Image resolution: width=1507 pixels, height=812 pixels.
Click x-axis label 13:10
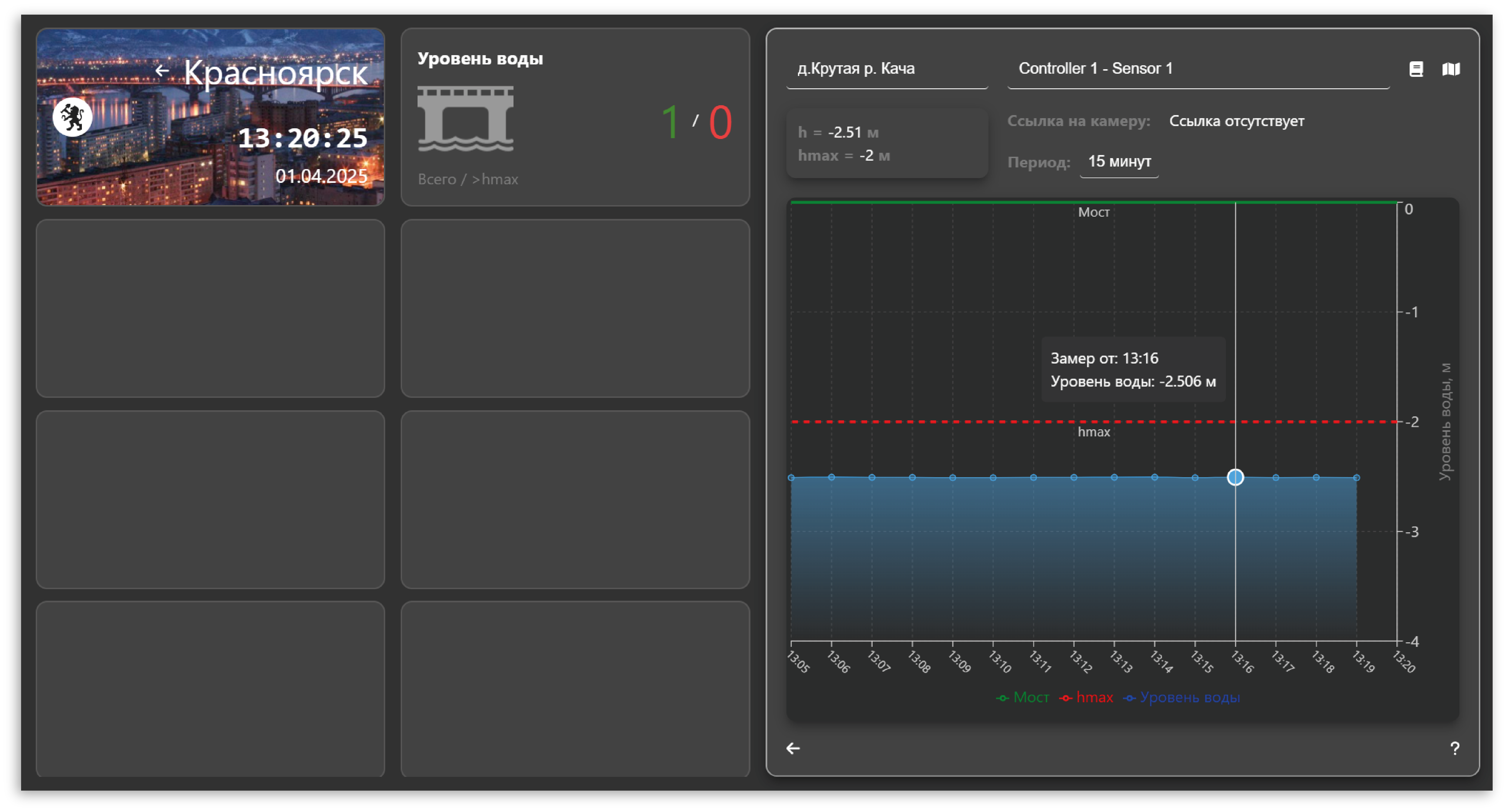(x=1000, y=662)
